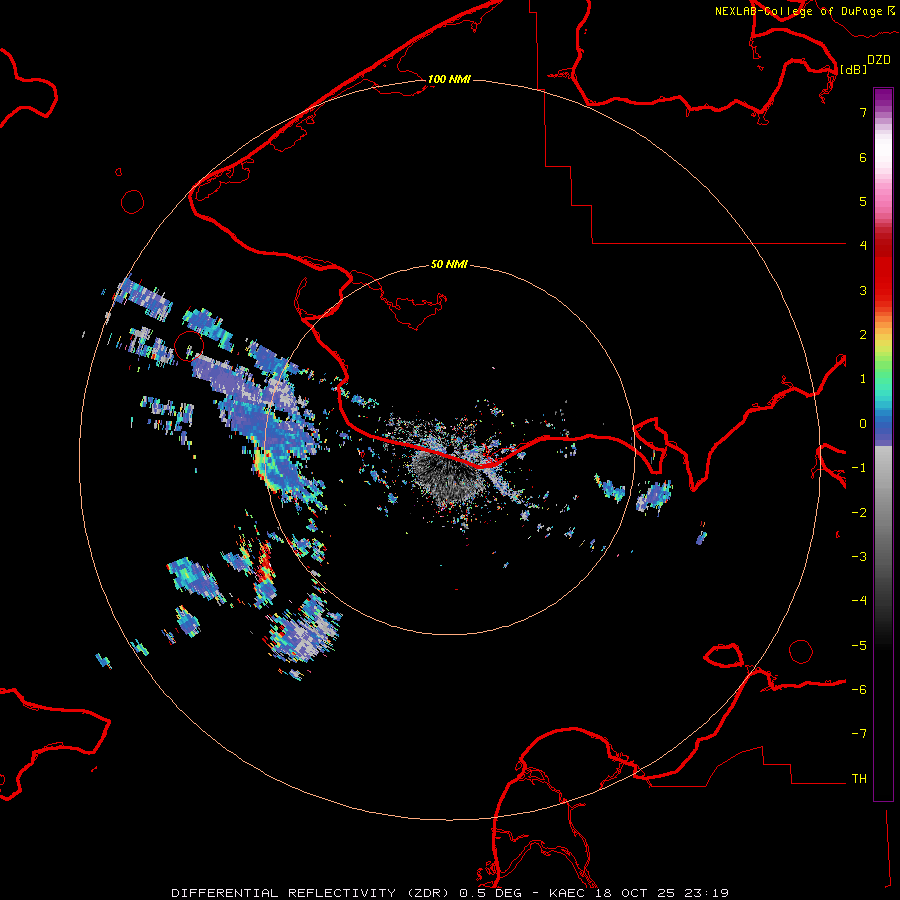Click the "100 NMI" range ring label
This screenshot has height=900, width=900.
pyautogui.click(x=449, y=79)
